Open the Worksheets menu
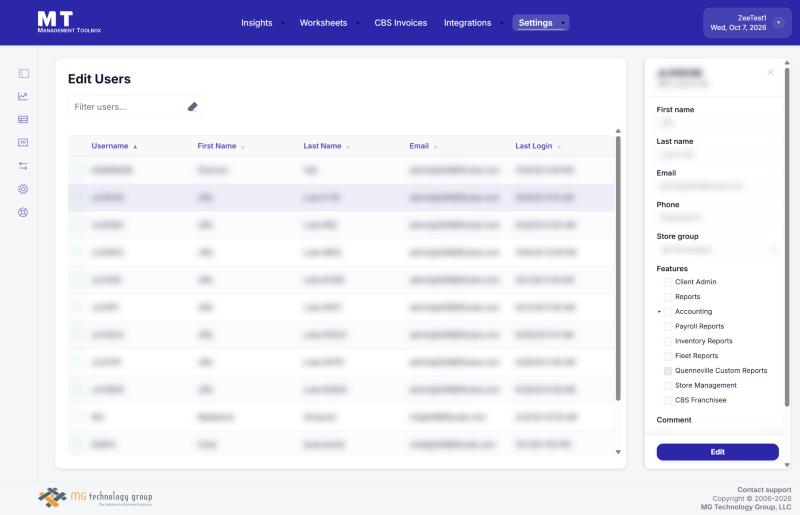Image resolution: width=800 pixels, height=515 pixels. (x=323, y=23)
